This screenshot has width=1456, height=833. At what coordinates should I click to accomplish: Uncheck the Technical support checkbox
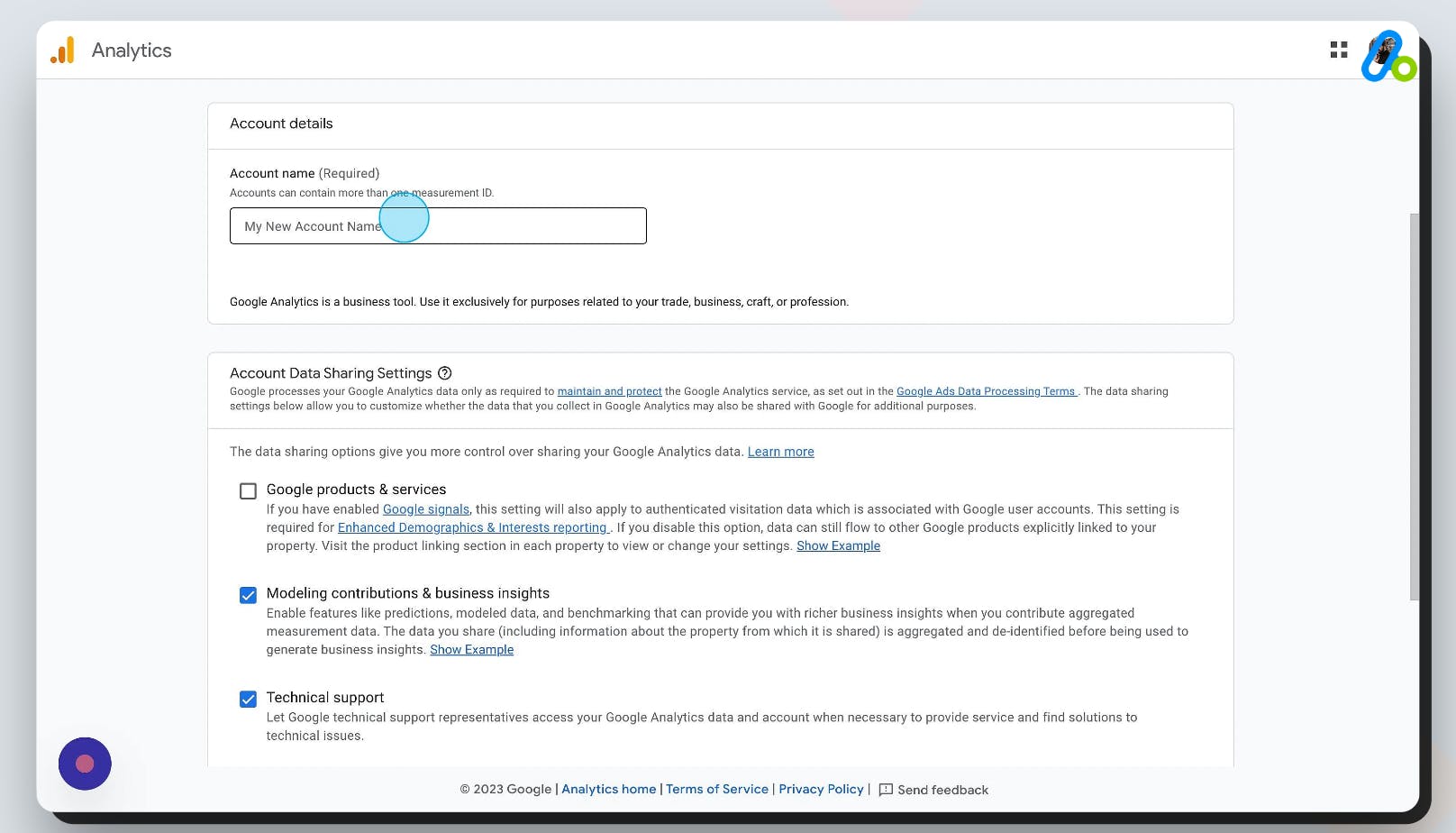click(248, 699)
